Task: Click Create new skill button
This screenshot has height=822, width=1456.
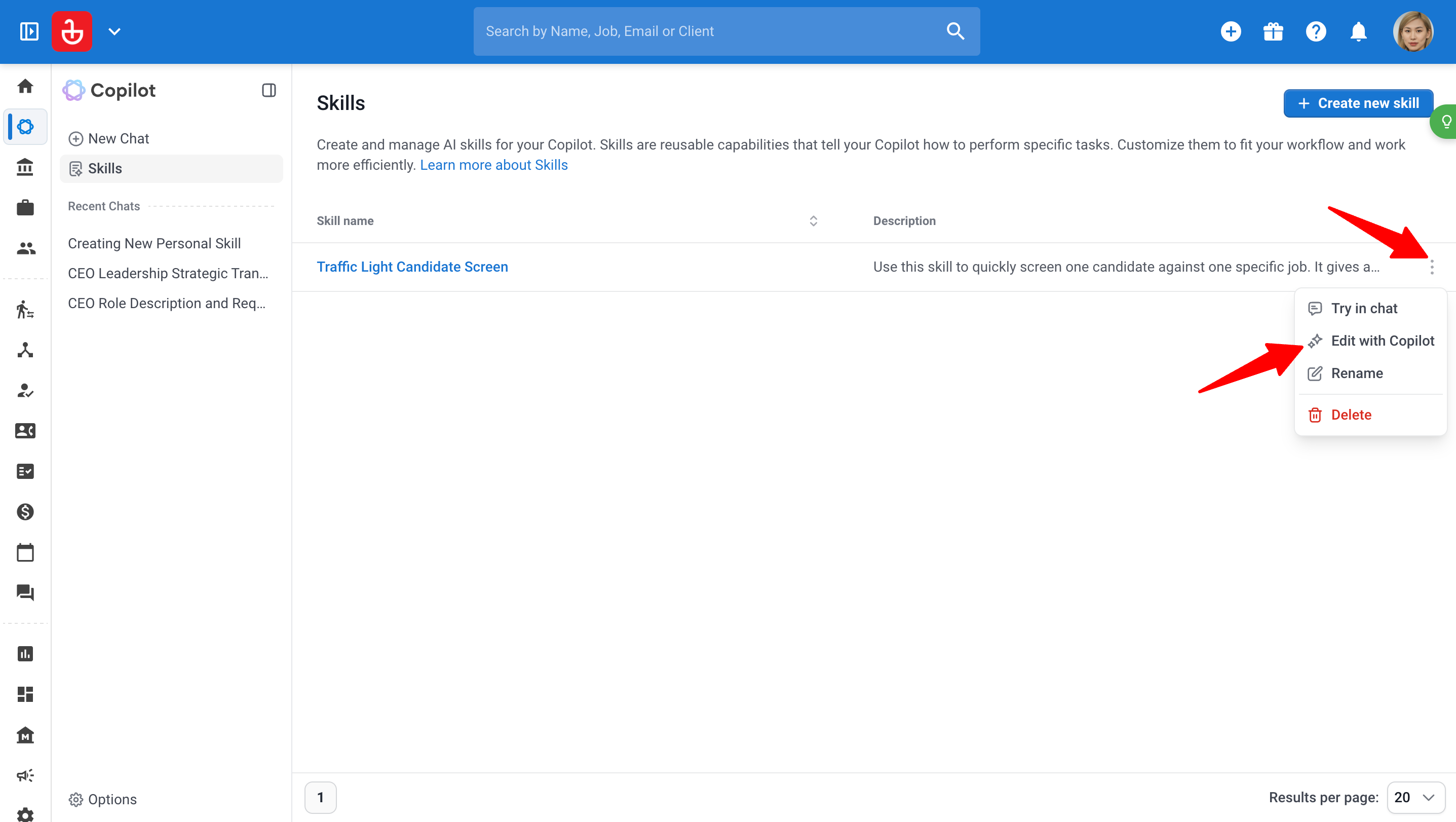Action: point(1358,103)
